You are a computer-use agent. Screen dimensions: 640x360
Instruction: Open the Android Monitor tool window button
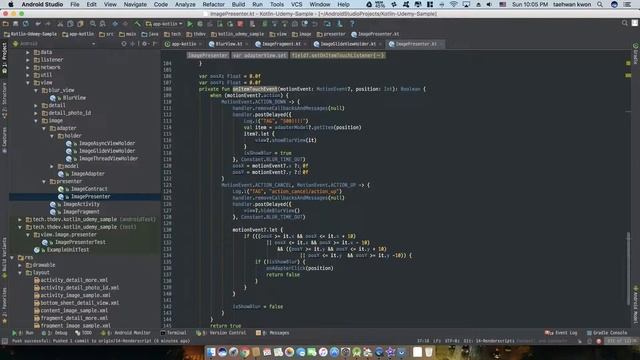click(126, 333)
